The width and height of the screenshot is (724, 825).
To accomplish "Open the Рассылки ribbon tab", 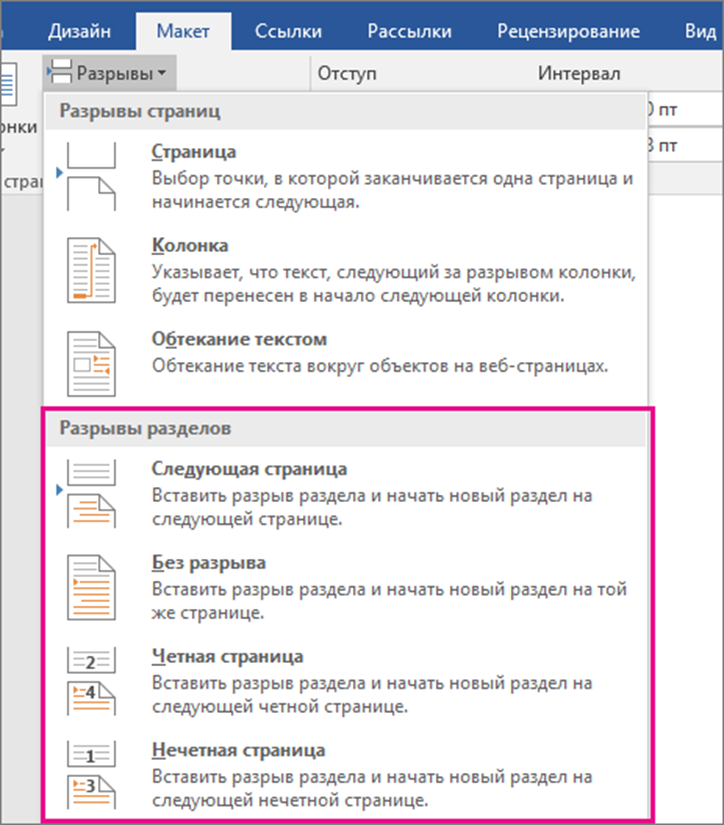I will 409,31.
